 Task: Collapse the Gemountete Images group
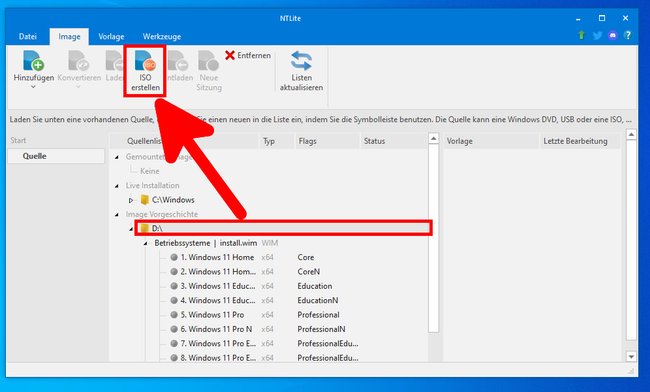point(117,157)
